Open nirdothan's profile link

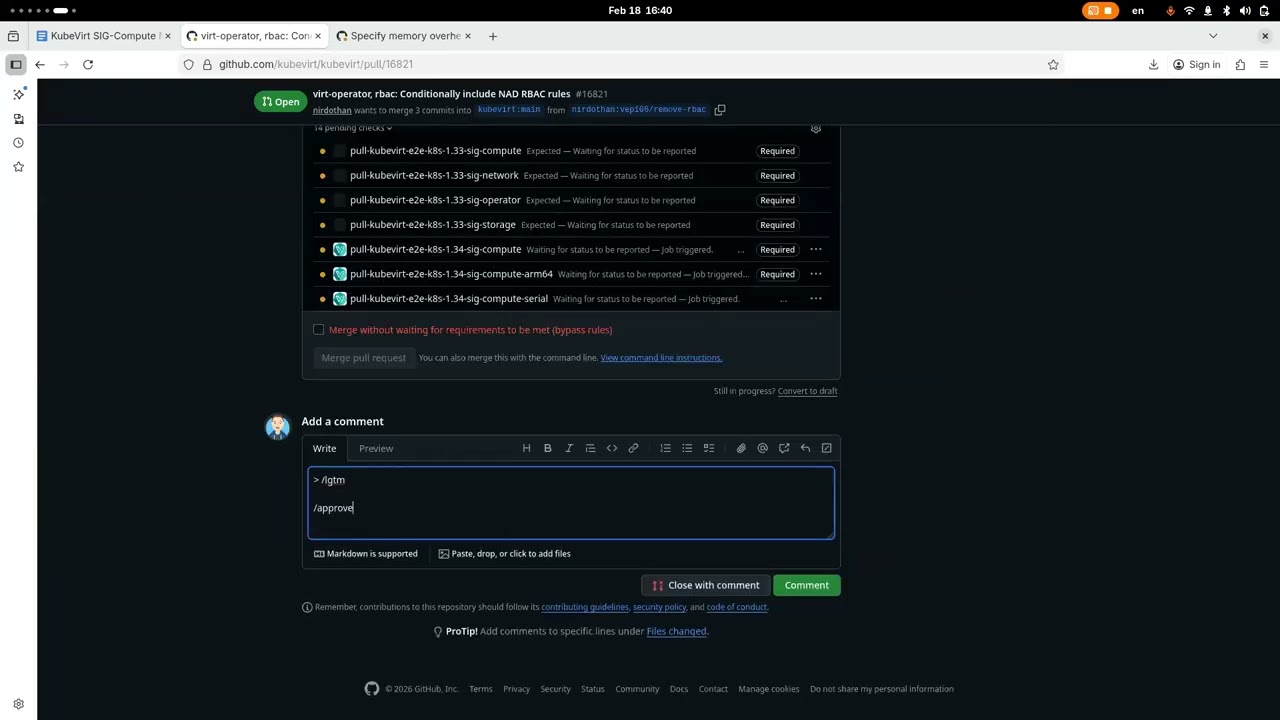coord(332,110)
